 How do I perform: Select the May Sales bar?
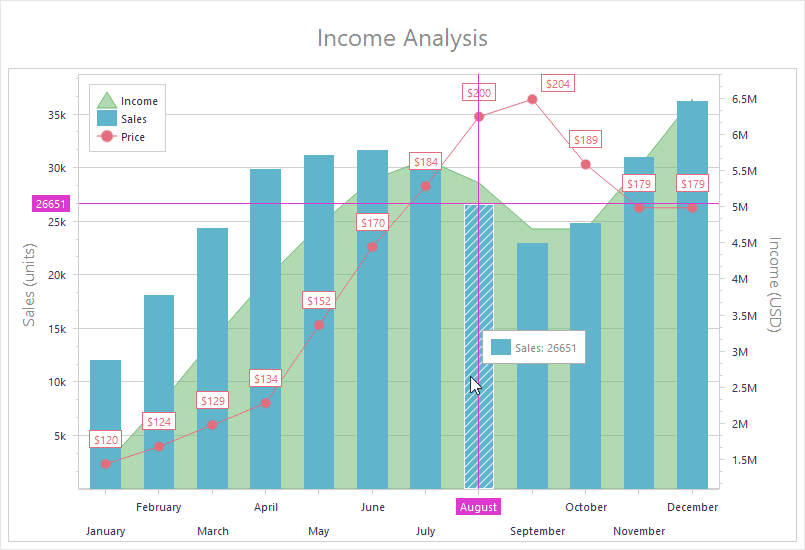(x=319, y=322)
